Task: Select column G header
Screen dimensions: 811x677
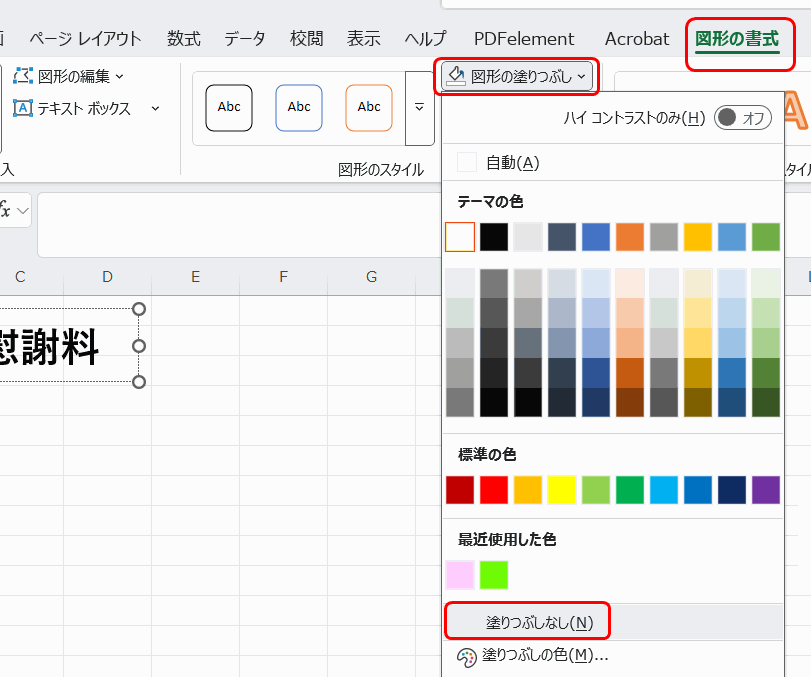Action: (x=371, y=277)
